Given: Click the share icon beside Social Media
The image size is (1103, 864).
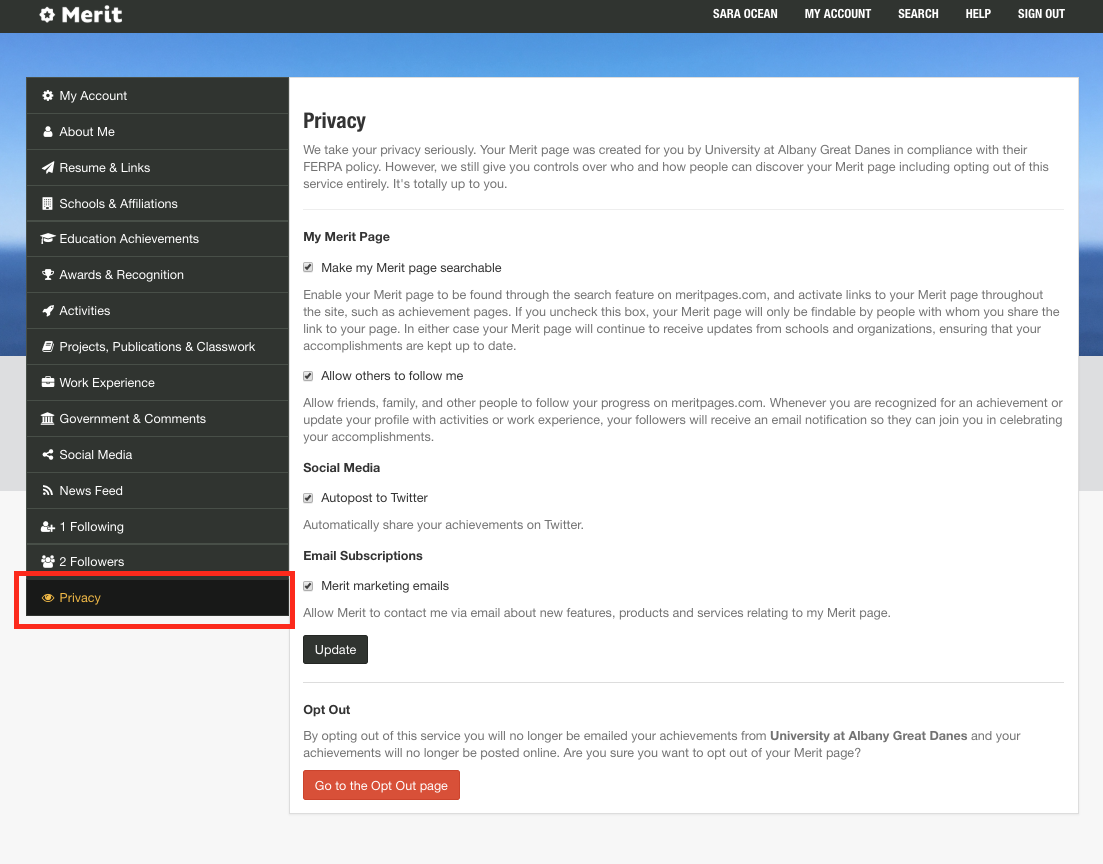Looking at the screenshot, I should [x=48, y=455].
